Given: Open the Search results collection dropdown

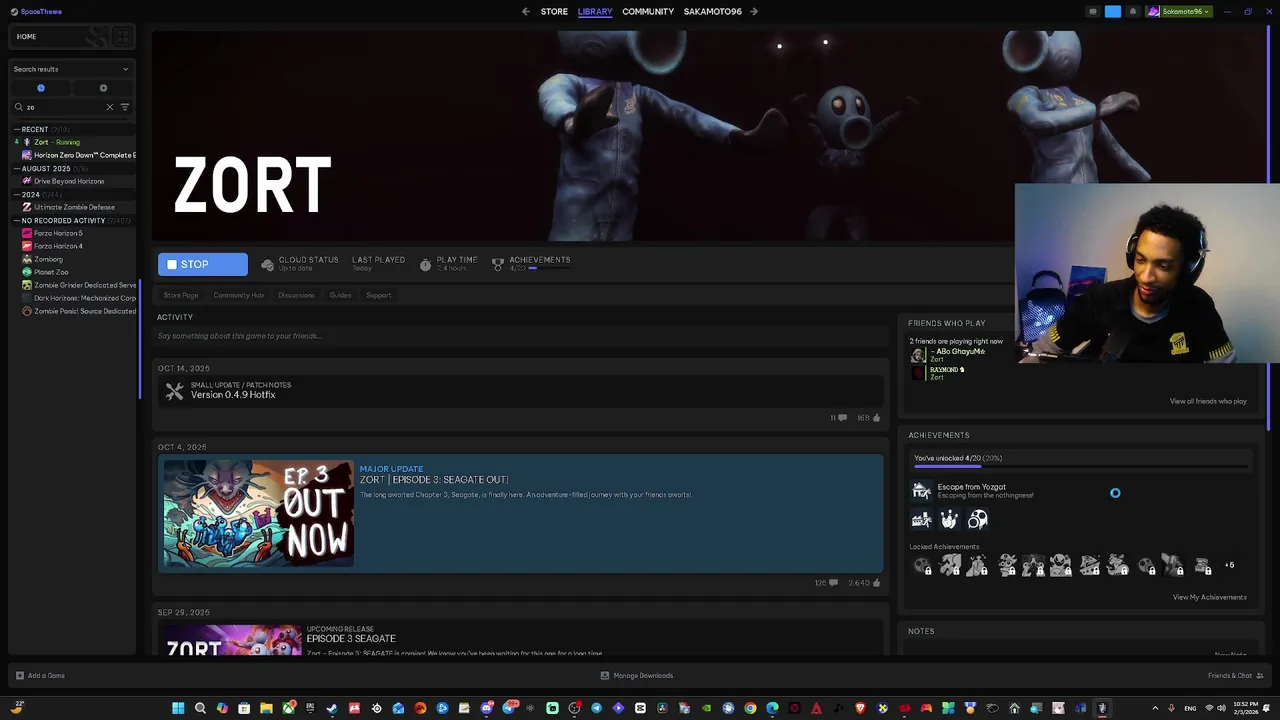Looking at the screenshot, I should pyautogui.click(x=71, y=69).
